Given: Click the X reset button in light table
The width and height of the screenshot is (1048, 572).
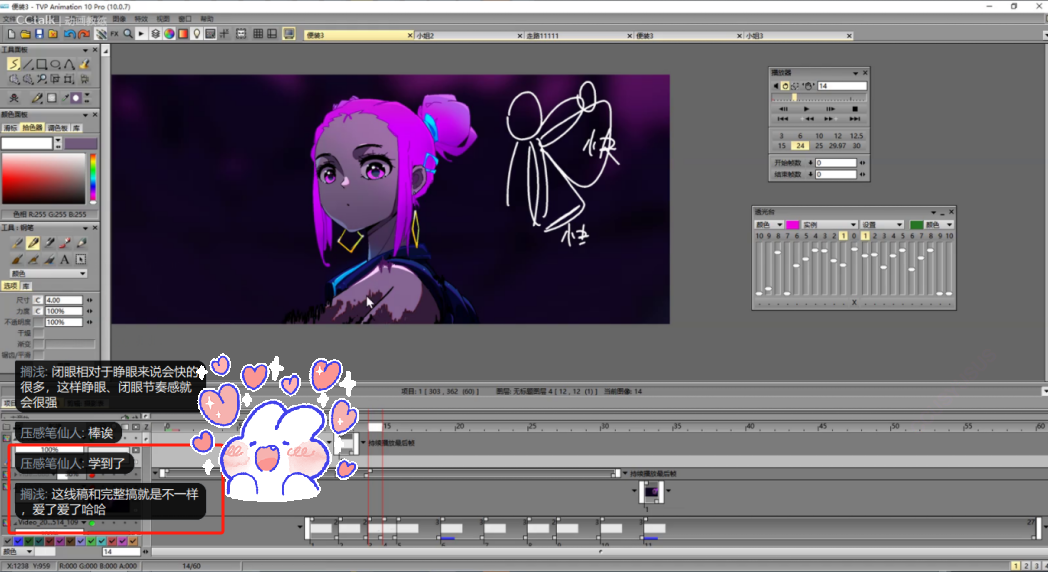Looking at the screenshot, I should [x=854, y=303].
